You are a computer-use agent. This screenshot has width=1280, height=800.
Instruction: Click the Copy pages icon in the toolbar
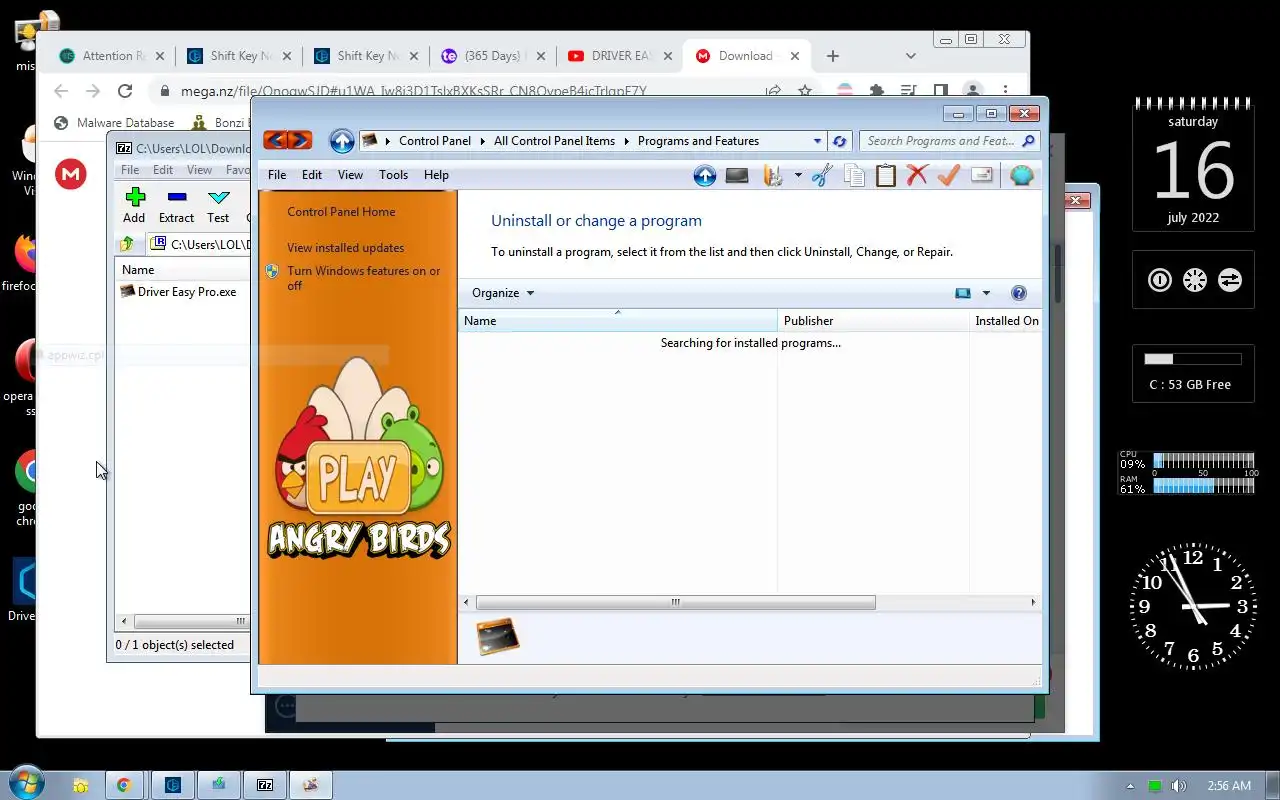click(x=854, y=176)
